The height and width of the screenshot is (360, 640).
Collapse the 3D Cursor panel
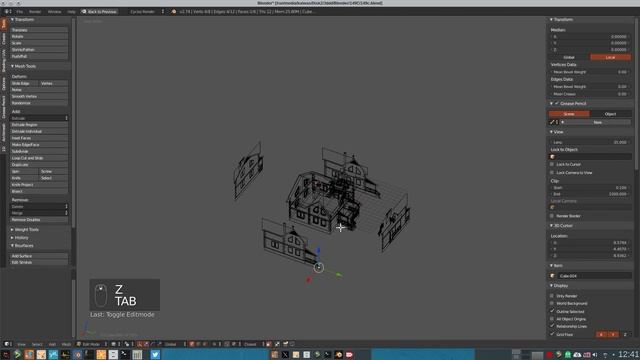pos(561,225)
